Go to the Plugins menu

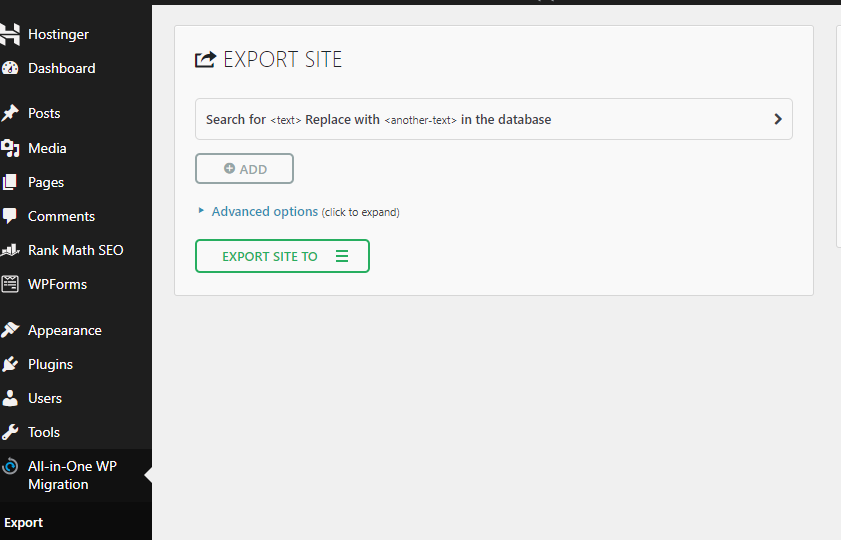coord(50,365)
